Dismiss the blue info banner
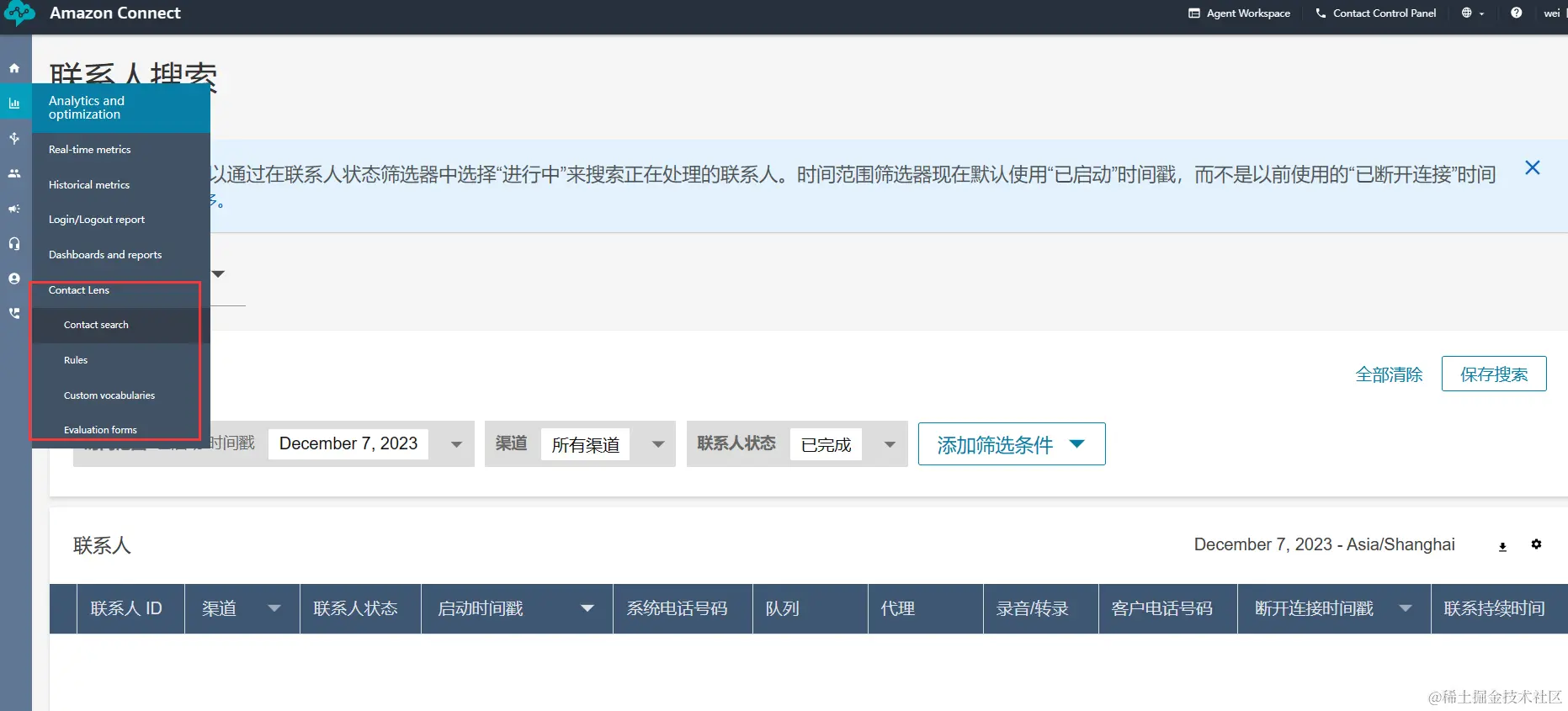Screen dimensions: 1568x711 (1533, 167)
